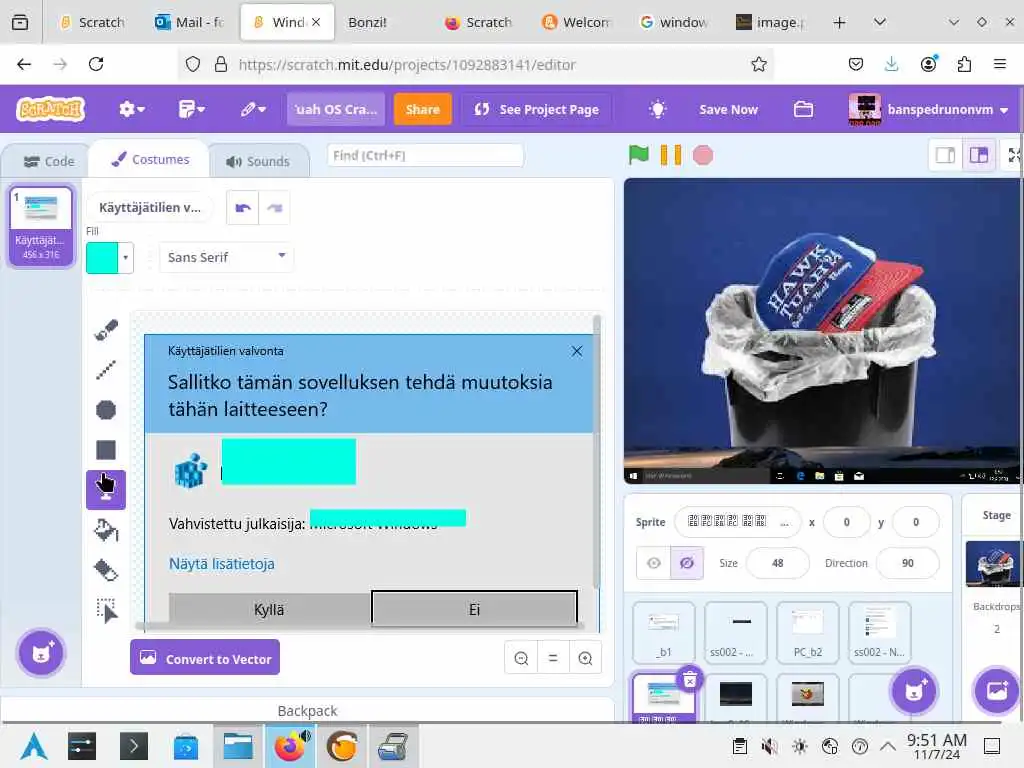The width and height of the screenshot is (1024, 768).
Task: Click See Project Page button
Action: (x=537, y=109)
